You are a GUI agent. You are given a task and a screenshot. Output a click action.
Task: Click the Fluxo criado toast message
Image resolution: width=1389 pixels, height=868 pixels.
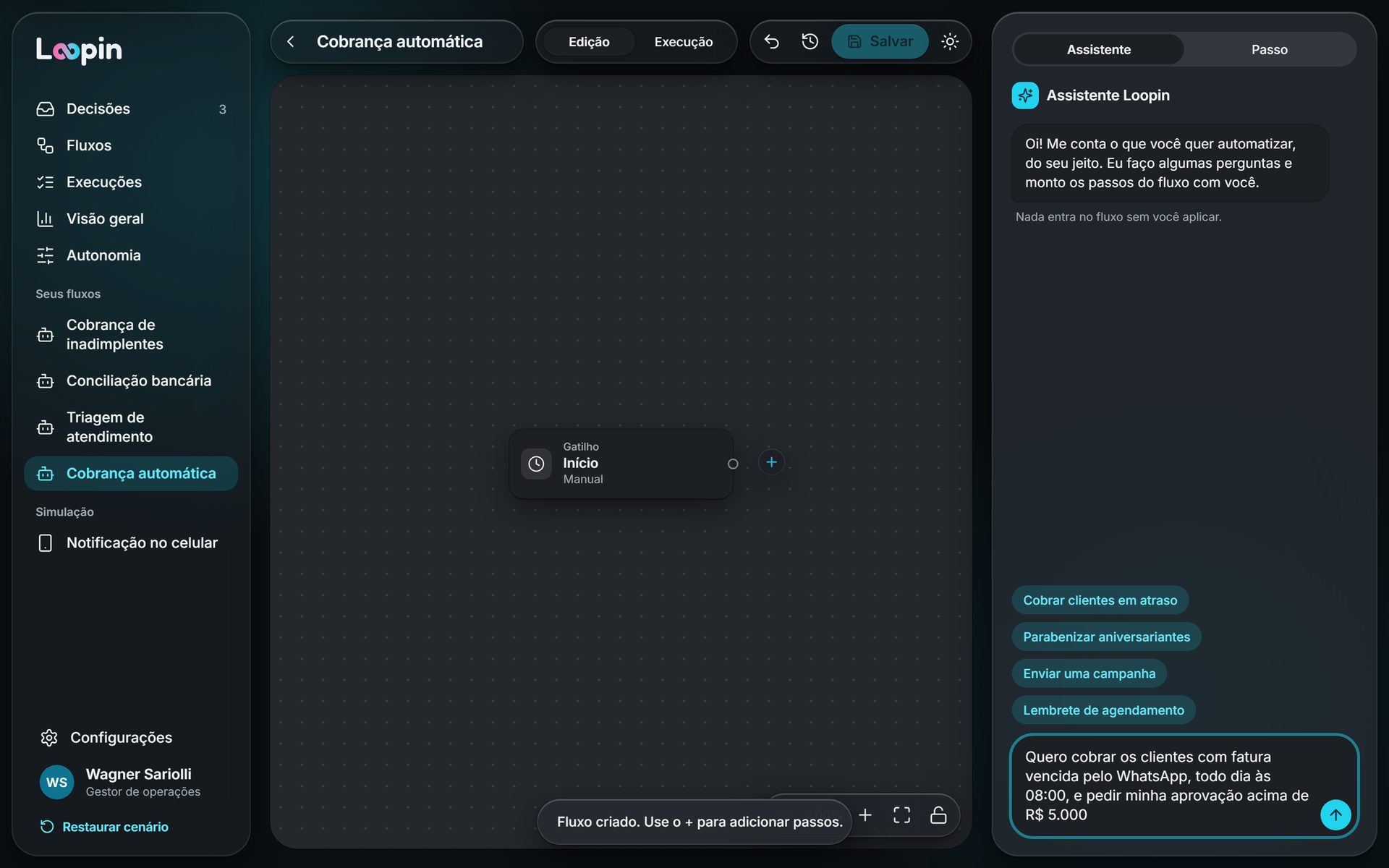[695, 822]
